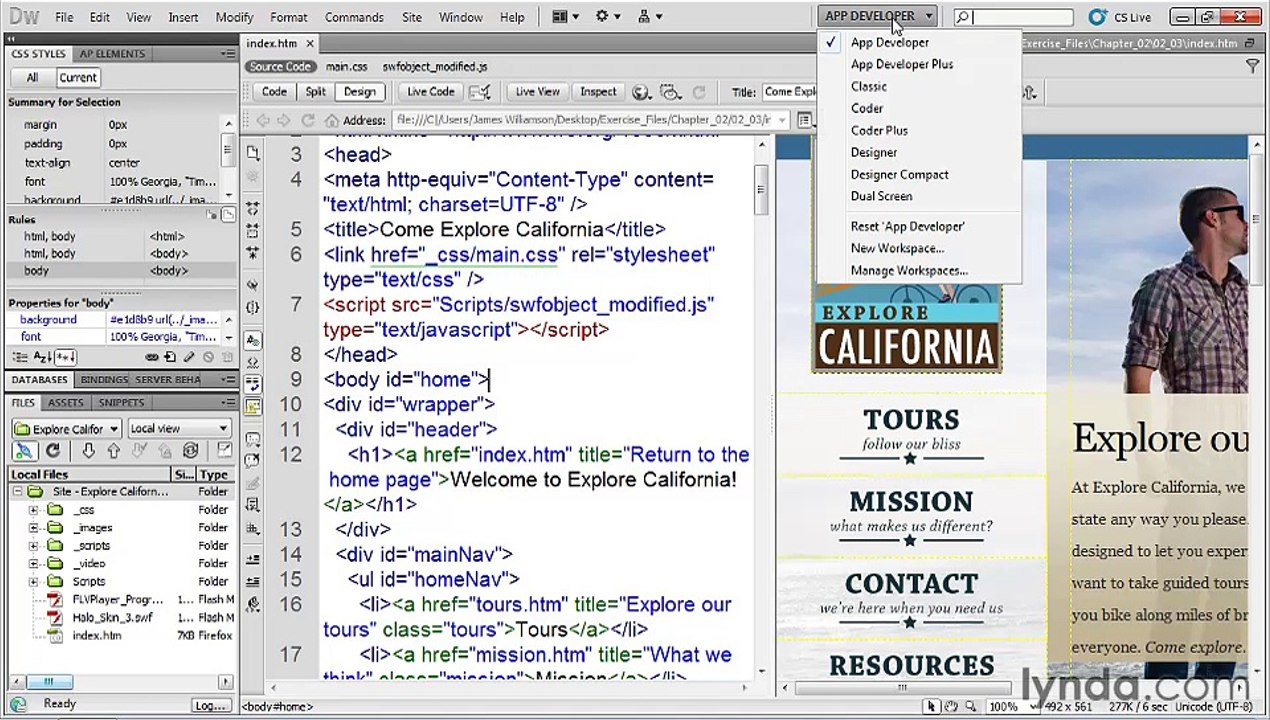This screenshot has height=720, width=1270.
Task: Select Coder Plus workspace
Action: click(879, 130)
